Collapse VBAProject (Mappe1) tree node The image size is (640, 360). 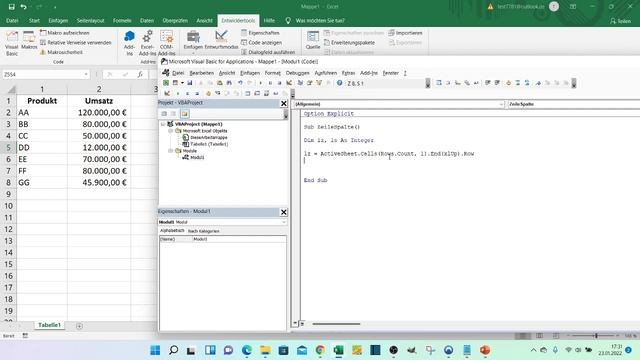click(x=163, y=124)
